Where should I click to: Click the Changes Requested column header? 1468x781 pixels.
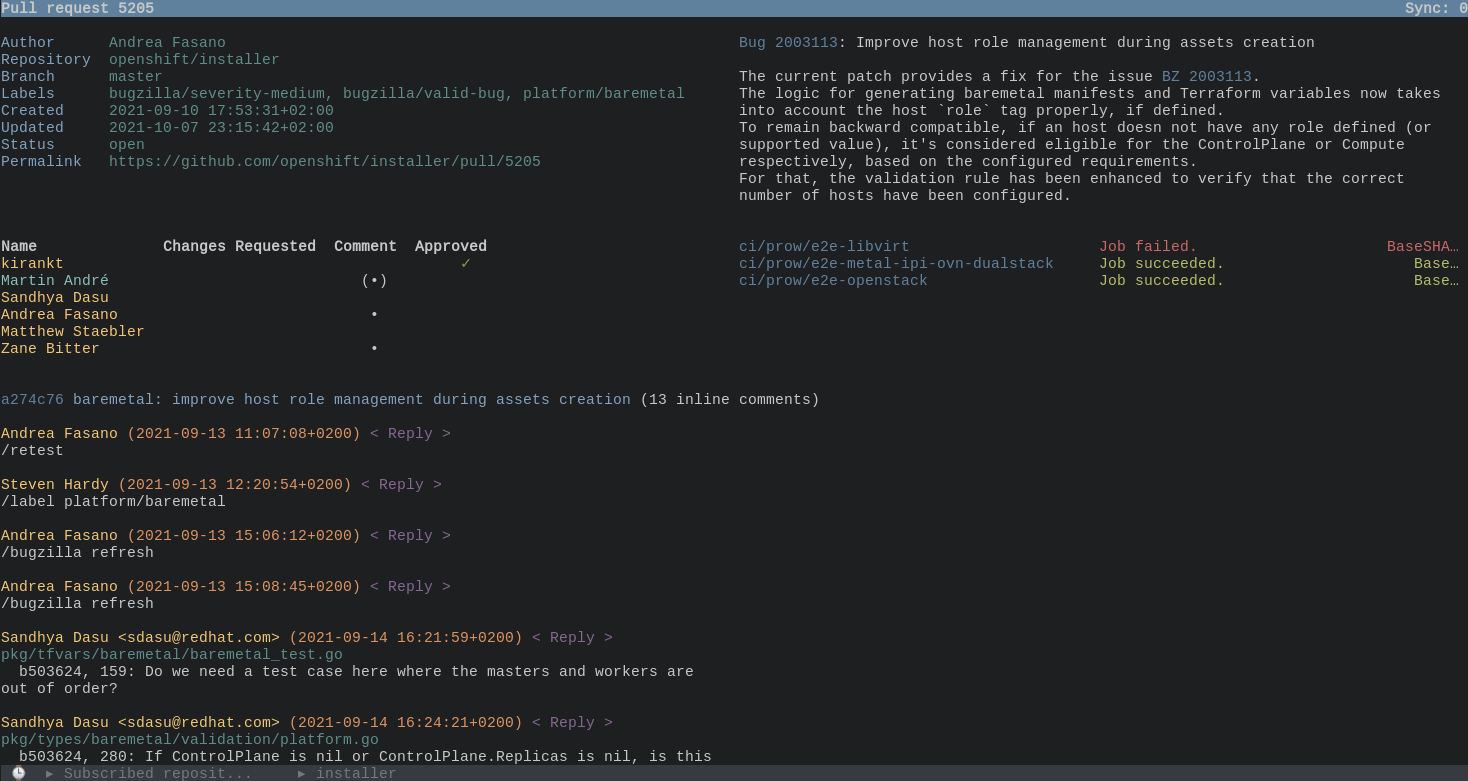tap(239, 247)
